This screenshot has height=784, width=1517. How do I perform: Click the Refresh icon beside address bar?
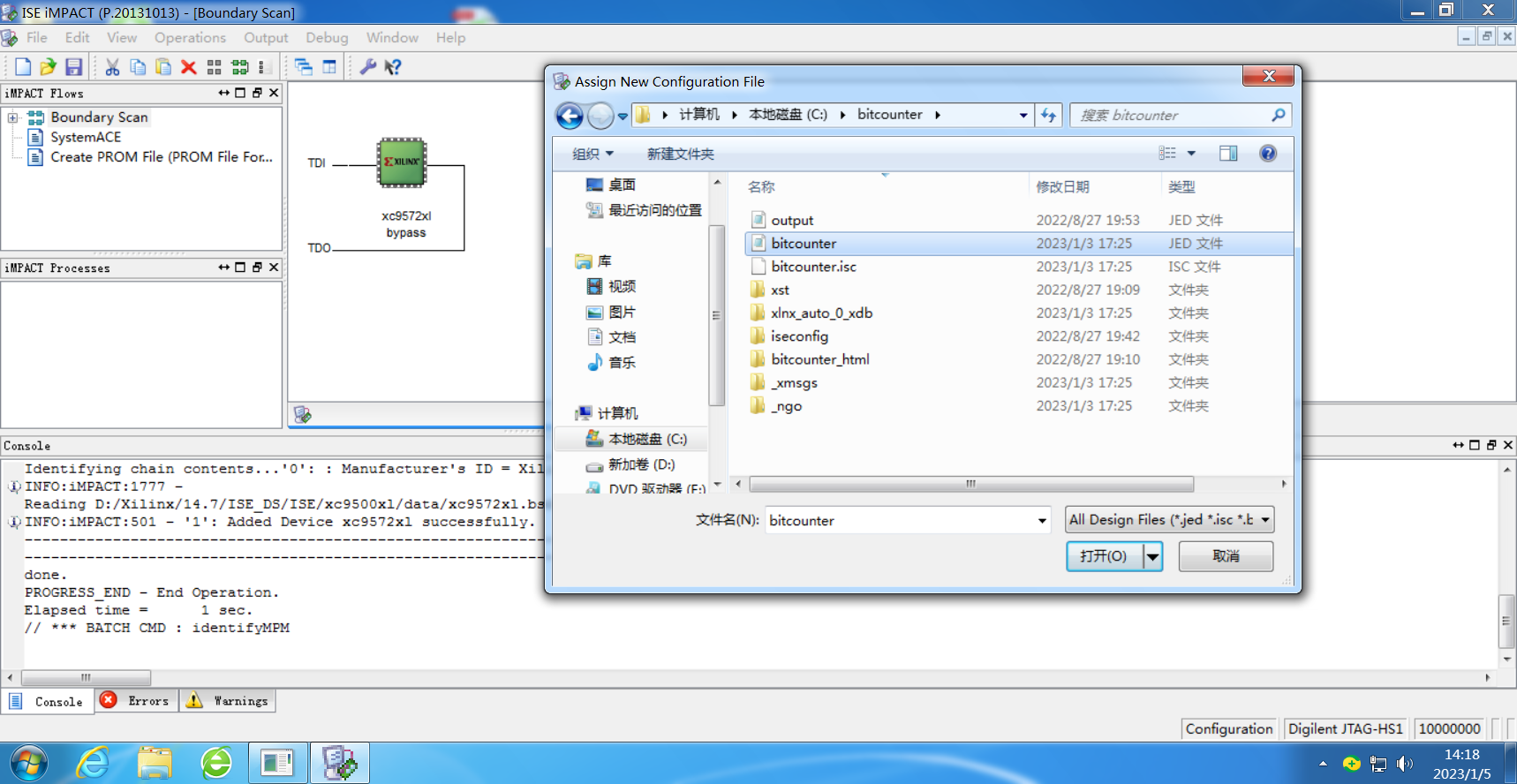(x=1048, y=115)
